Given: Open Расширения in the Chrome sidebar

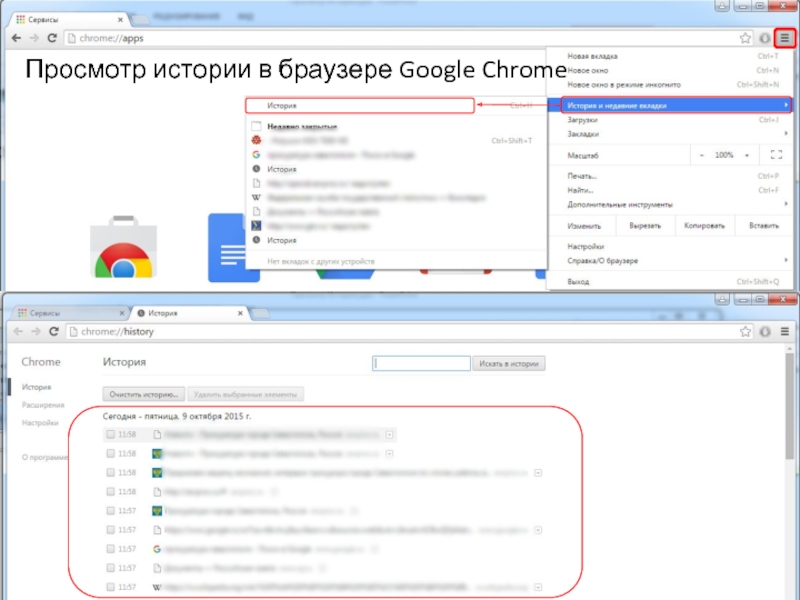Looking at the screenshot, I should click(43, 405).
